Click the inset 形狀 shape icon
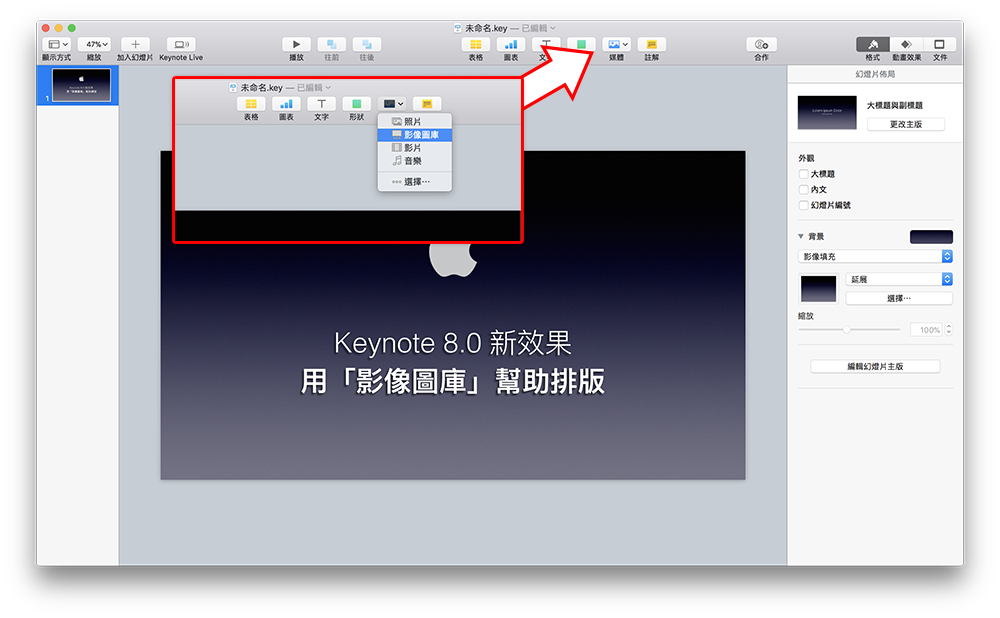Viewport: 1000px width, 618px height. pos(357,104)
